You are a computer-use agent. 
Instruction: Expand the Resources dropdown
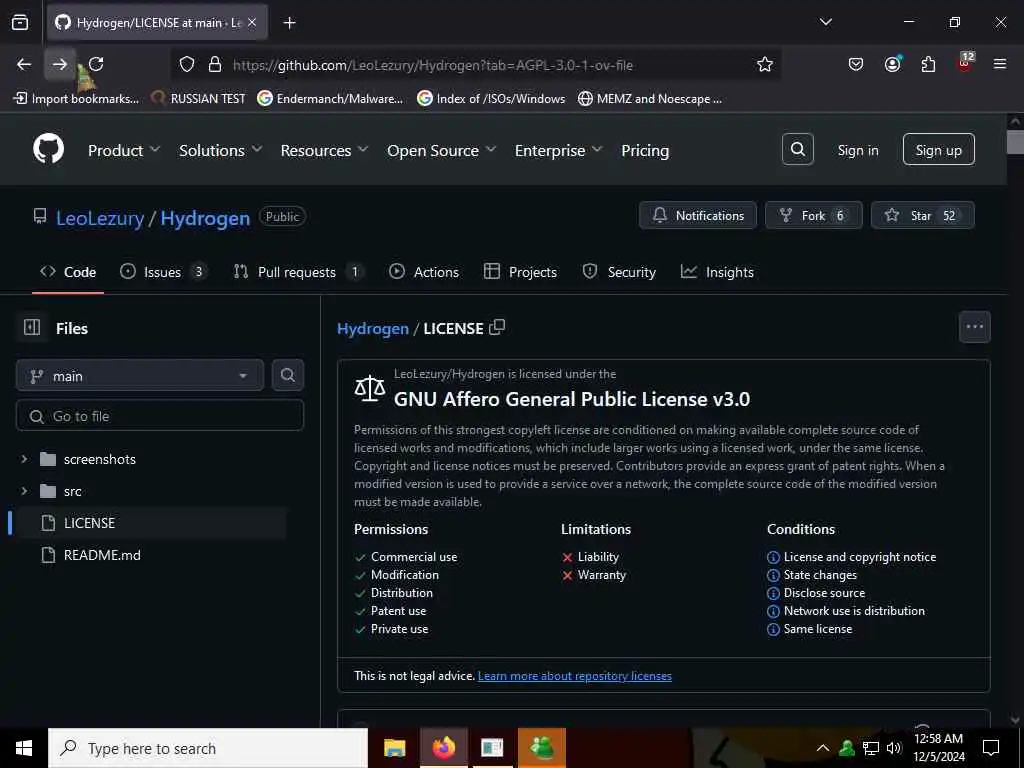(x=324, y=150)
